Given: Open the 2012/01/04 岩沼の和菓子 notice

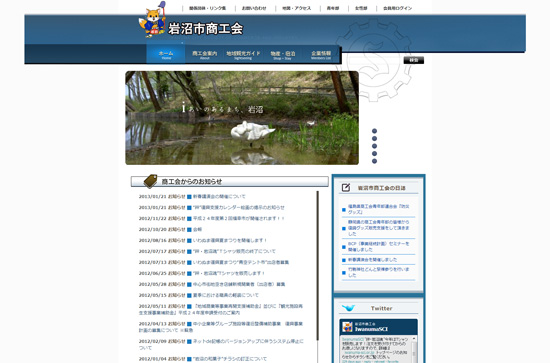Looking at the screenshot, I should point(230,359).
